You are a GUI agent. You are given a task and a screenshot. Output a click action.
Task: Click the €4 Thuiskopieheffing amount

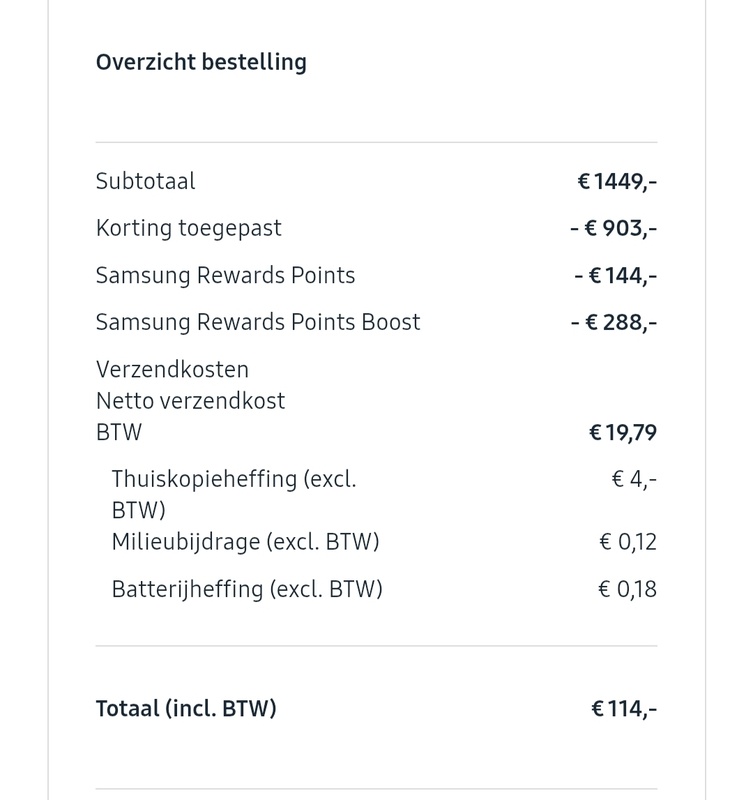click(634, 479)
